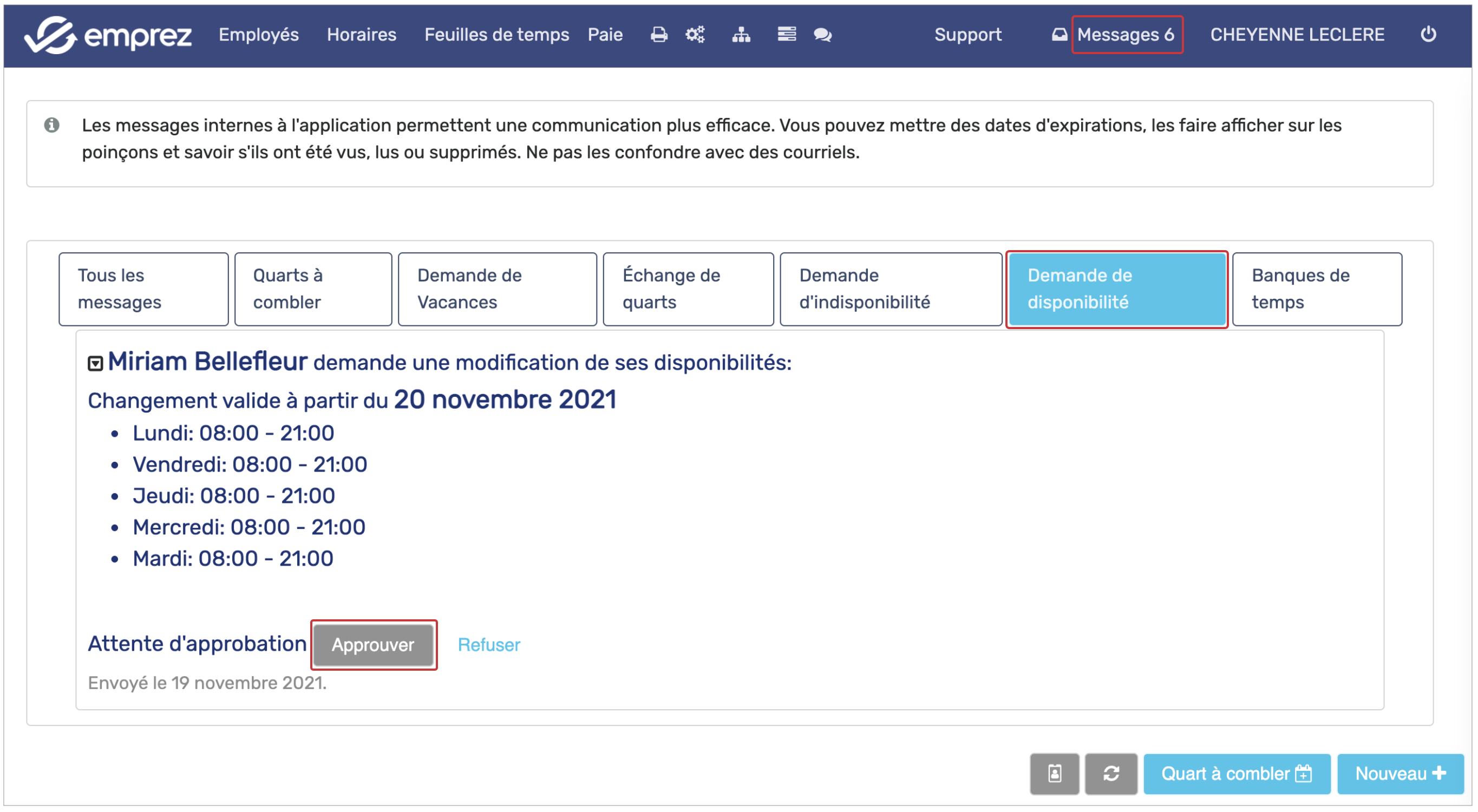This screenshot has height=812, width=1478.
Task: Open the settings gears icon
Action: [695, 35]
